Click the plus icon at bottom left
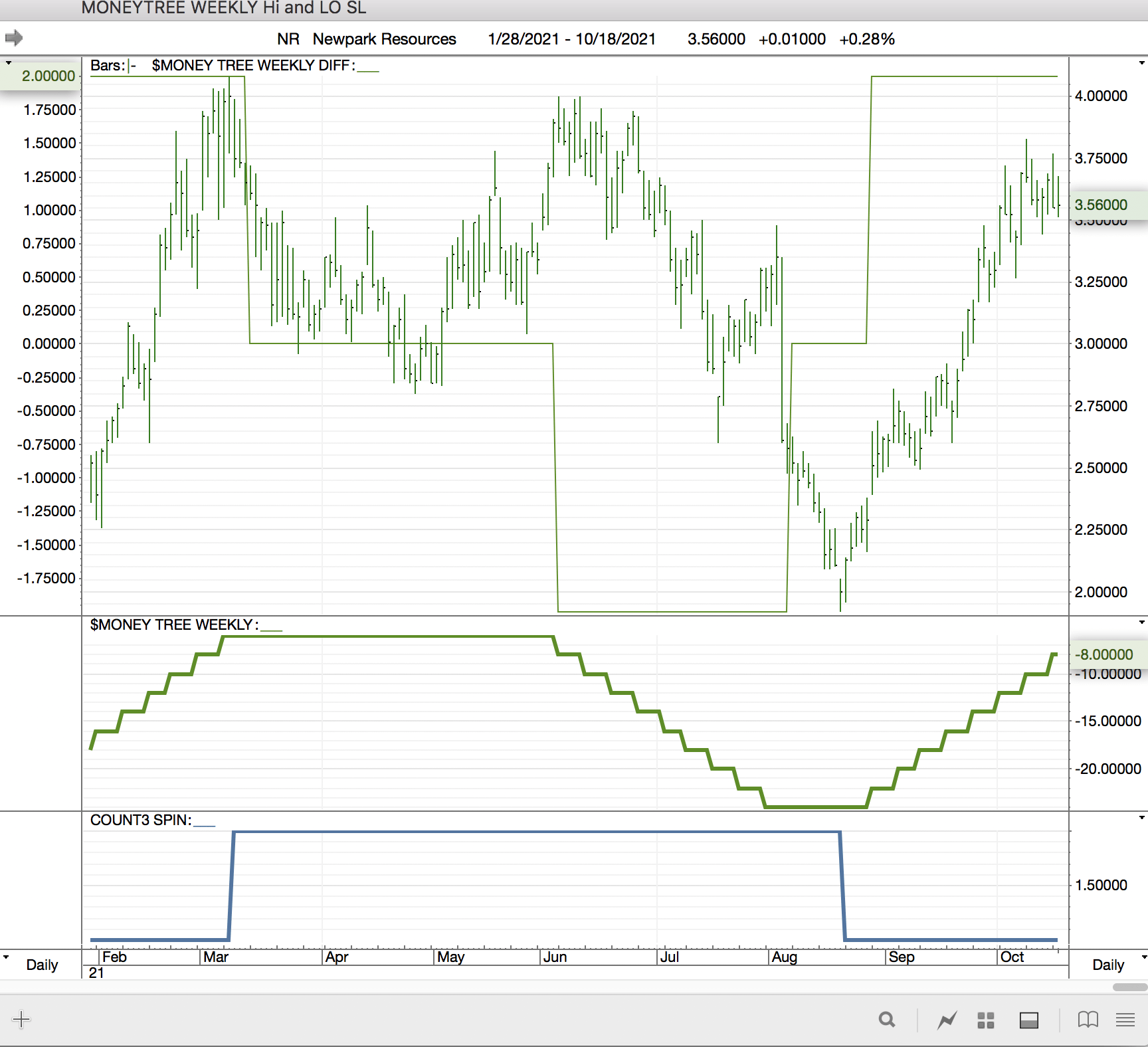 [21, 1019]
